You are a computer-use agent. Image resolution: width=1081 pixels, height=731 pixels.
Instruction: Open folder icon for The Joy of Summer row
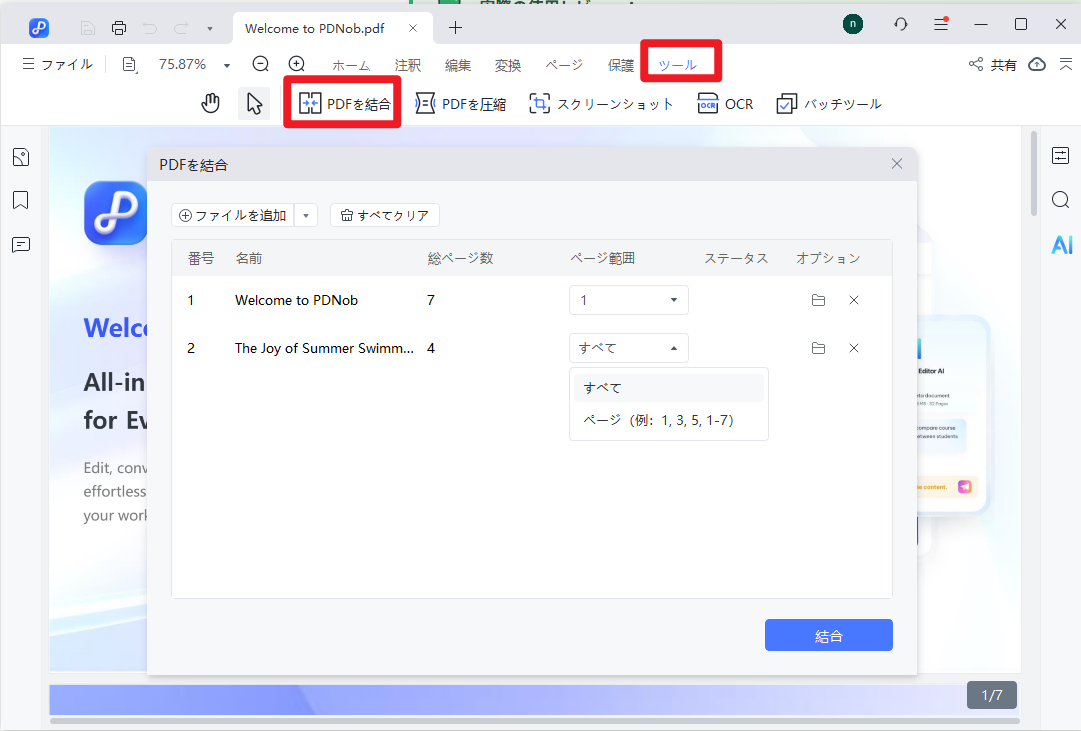point(818,348)
